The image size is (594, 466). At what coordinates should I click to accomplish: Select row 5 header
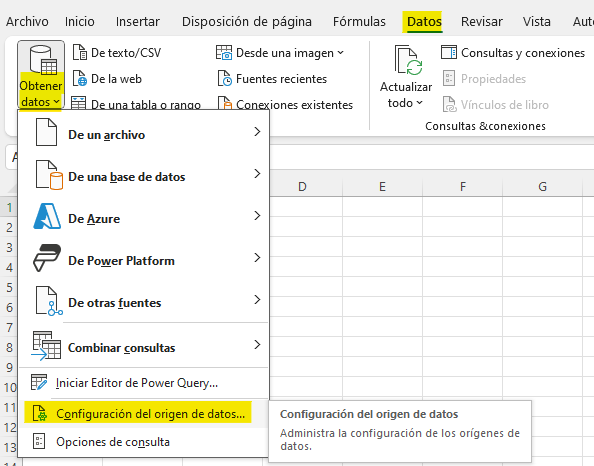point(9,288)
